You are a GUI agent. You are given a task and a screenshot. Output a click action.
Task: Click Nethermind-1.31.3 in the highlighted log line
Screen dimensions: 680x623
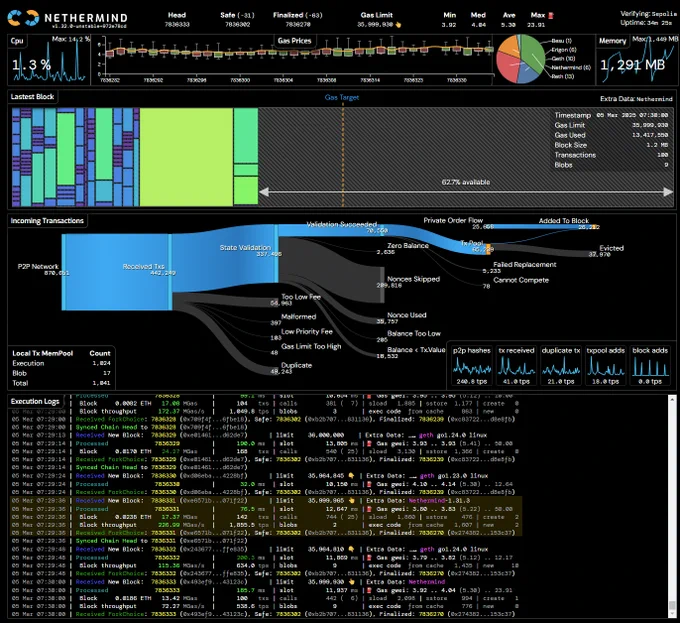(439, 500)
